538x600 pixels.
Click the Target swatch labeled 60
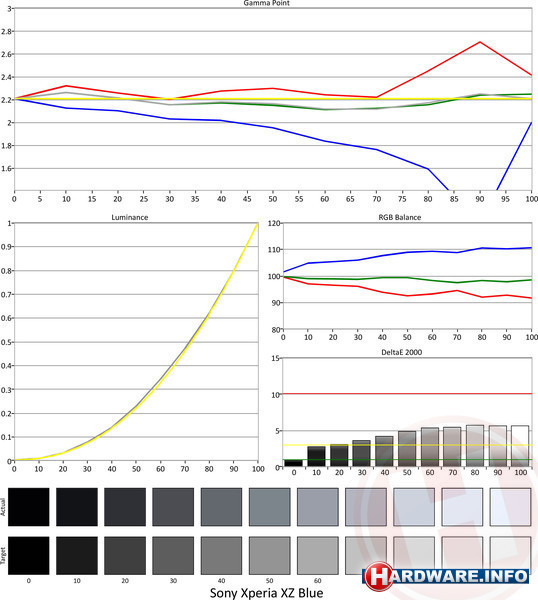pyautogui.click(x=318, y=555)
